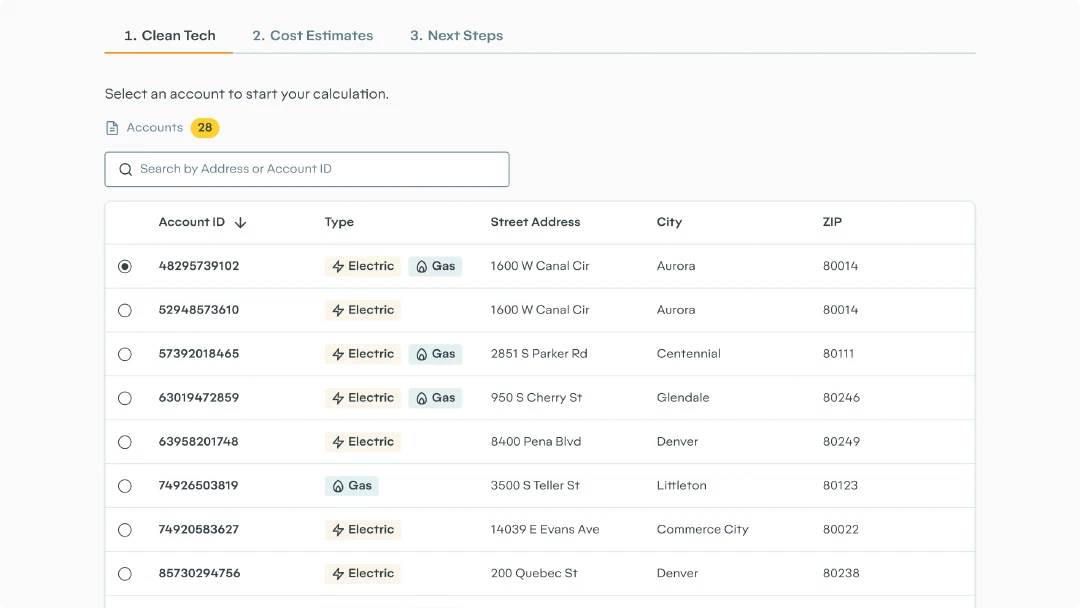Click account ID 63019472859
The height and width of the screenshot is (608, 1080).
point(199,398)
